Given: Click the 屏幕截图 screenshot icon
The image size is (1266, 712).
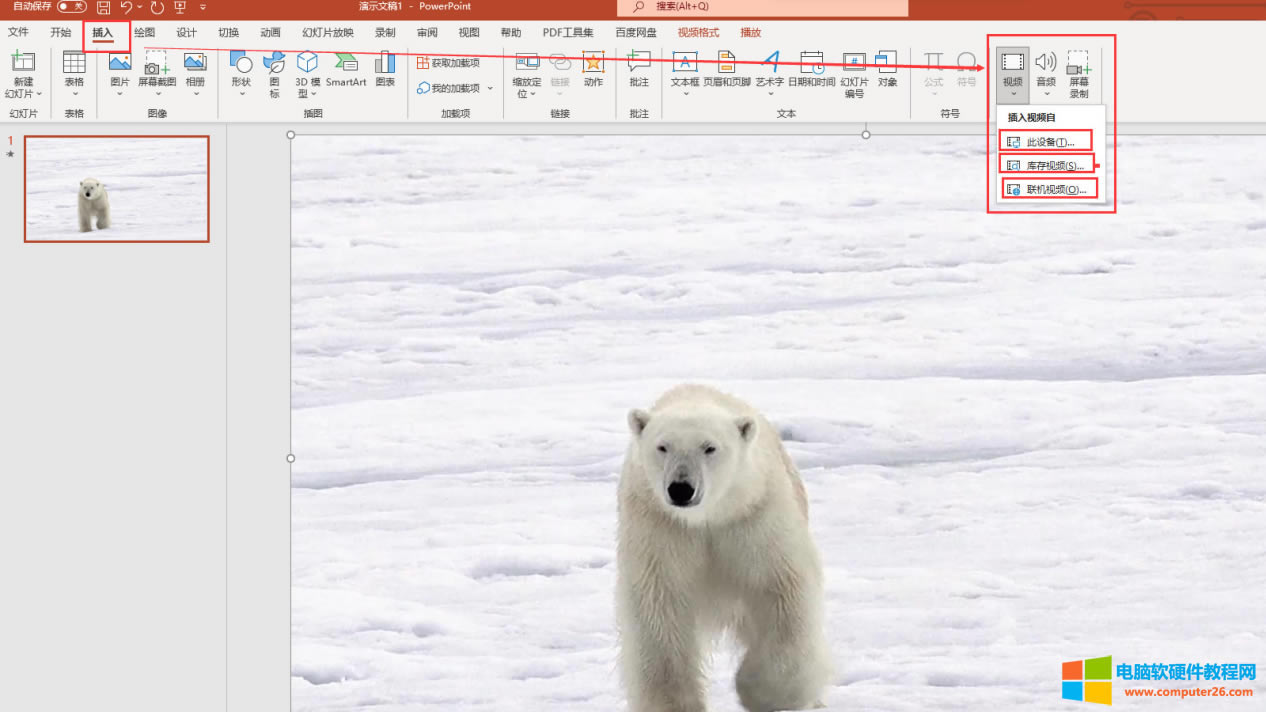Looking at the screenshot, I should [156, 63].
